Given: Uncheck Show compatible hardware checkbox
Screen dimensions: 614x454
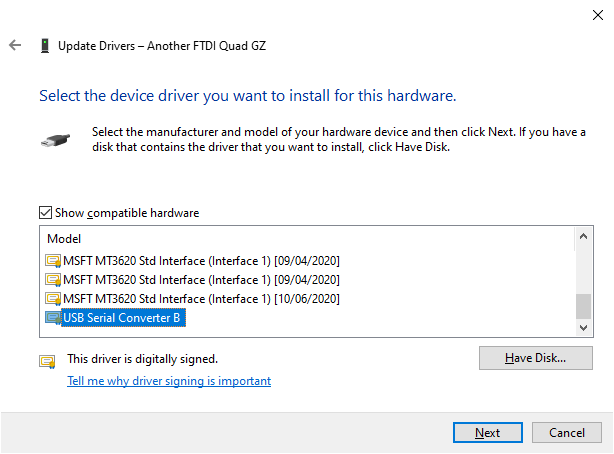Looking at the screenshot, I should 45,213.
